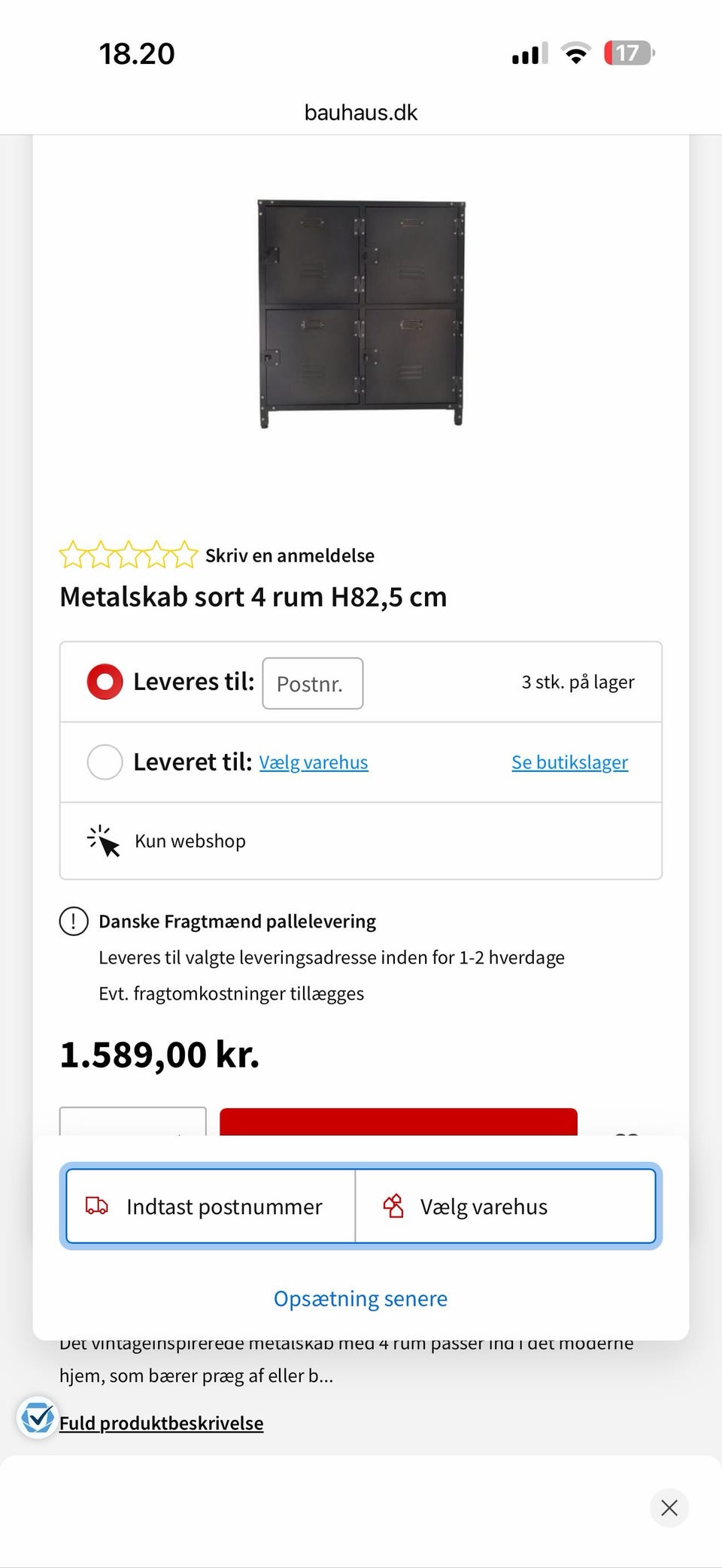
Task: Tap the 'Indtast postnummer' tab
Action: click(x=211, y=1206)
